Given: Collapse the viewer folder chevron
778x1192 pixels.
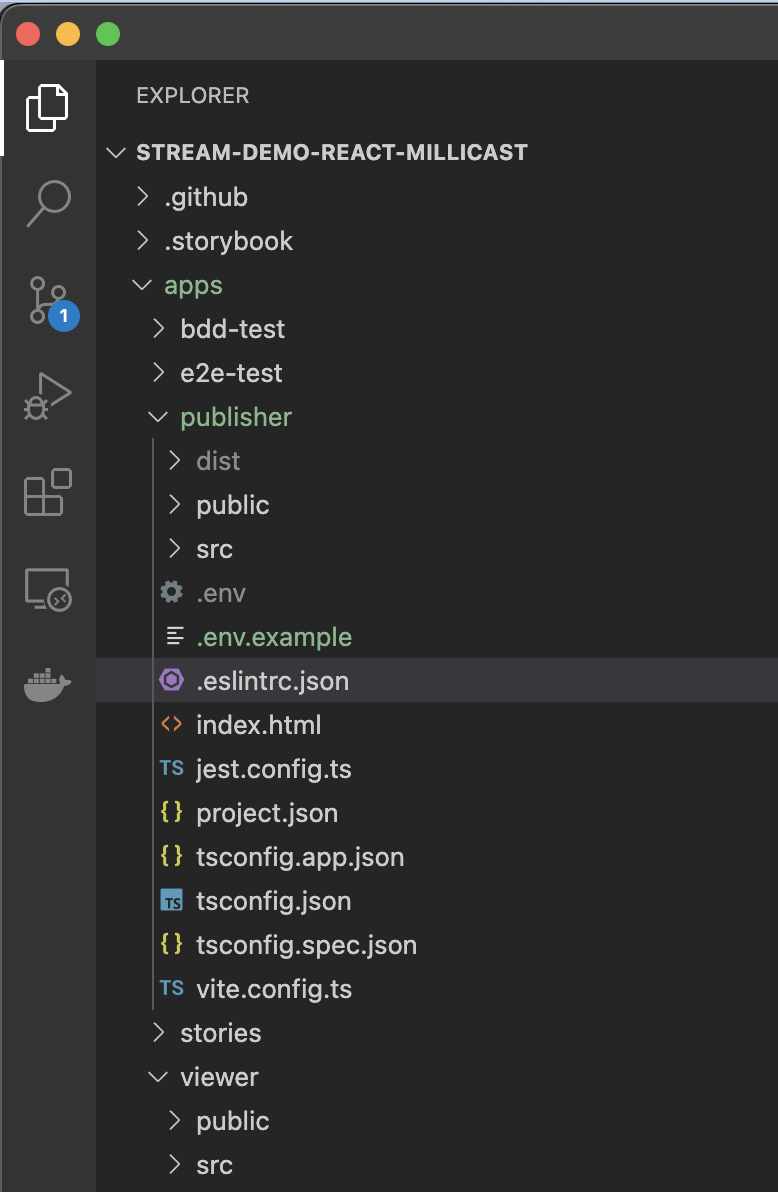Looking at the screenshot, I should [x=158, y=1077].
